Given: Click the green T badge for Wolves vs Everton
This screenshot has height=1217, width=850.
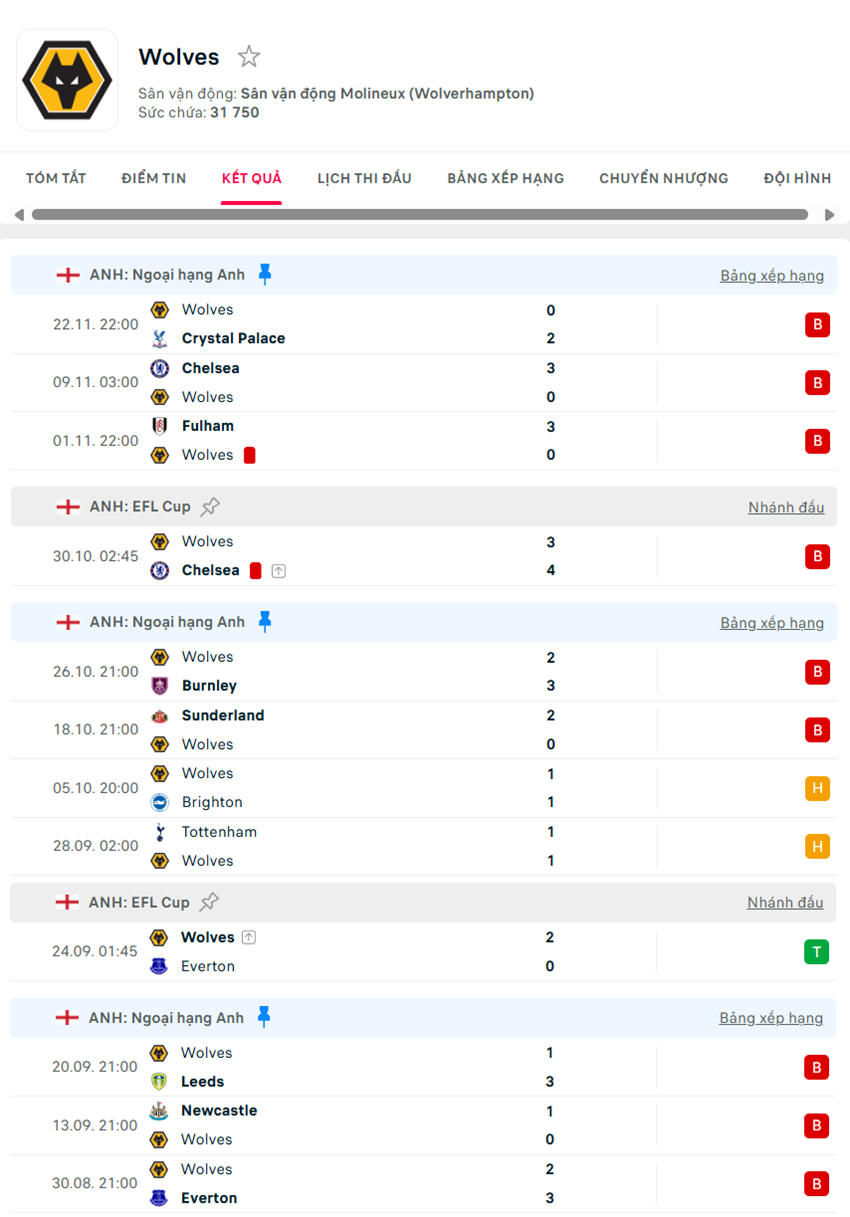Looking at the screenshot, I should (x=816, y=951).
